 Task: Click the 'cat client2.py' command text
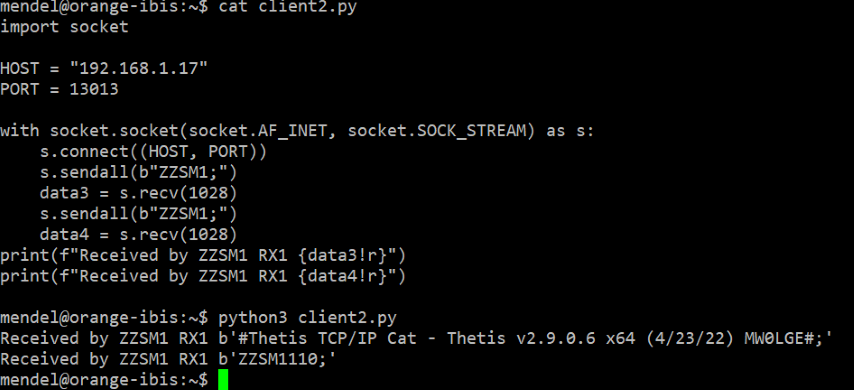point(288,7)
